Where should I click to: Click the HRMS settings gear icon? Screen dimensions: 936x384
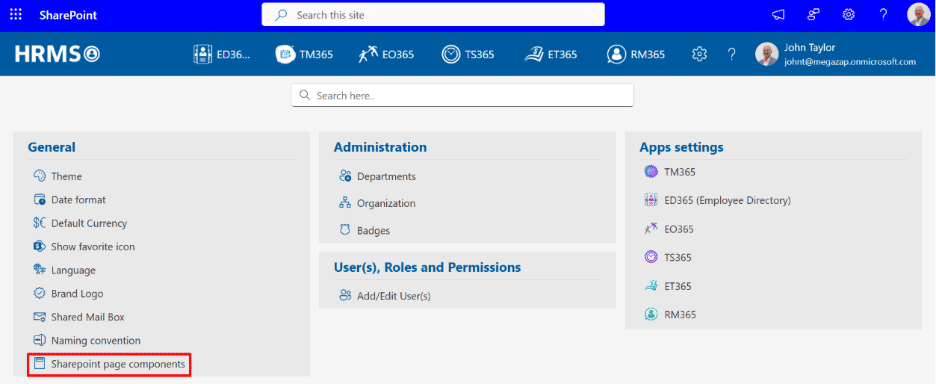[699, 54]
